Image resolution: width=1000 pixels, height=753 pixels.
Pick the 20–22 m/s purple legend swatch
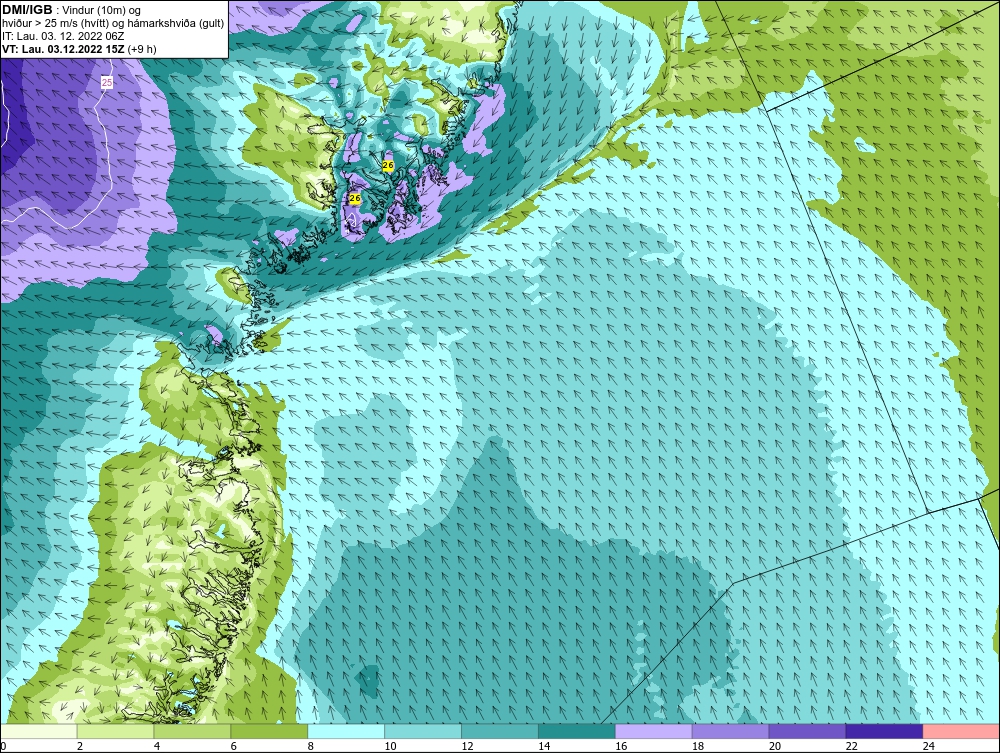tap(807, 731)
